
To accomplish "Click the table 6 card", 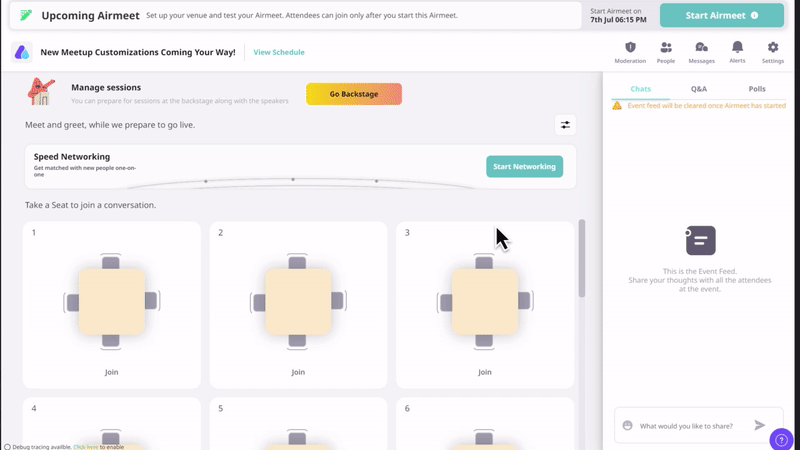I will [485, 424].
